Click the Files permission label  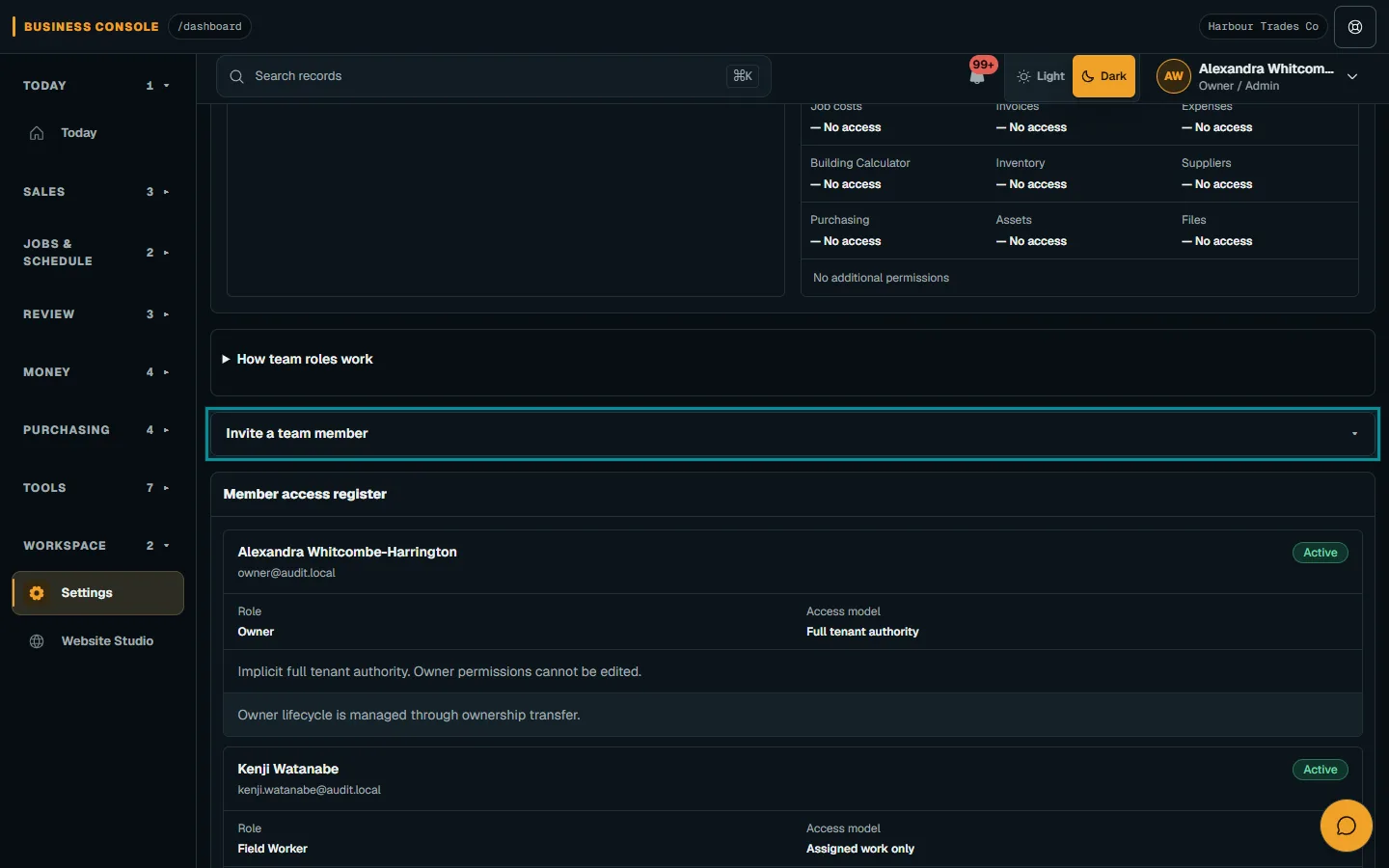(1193, 220)
